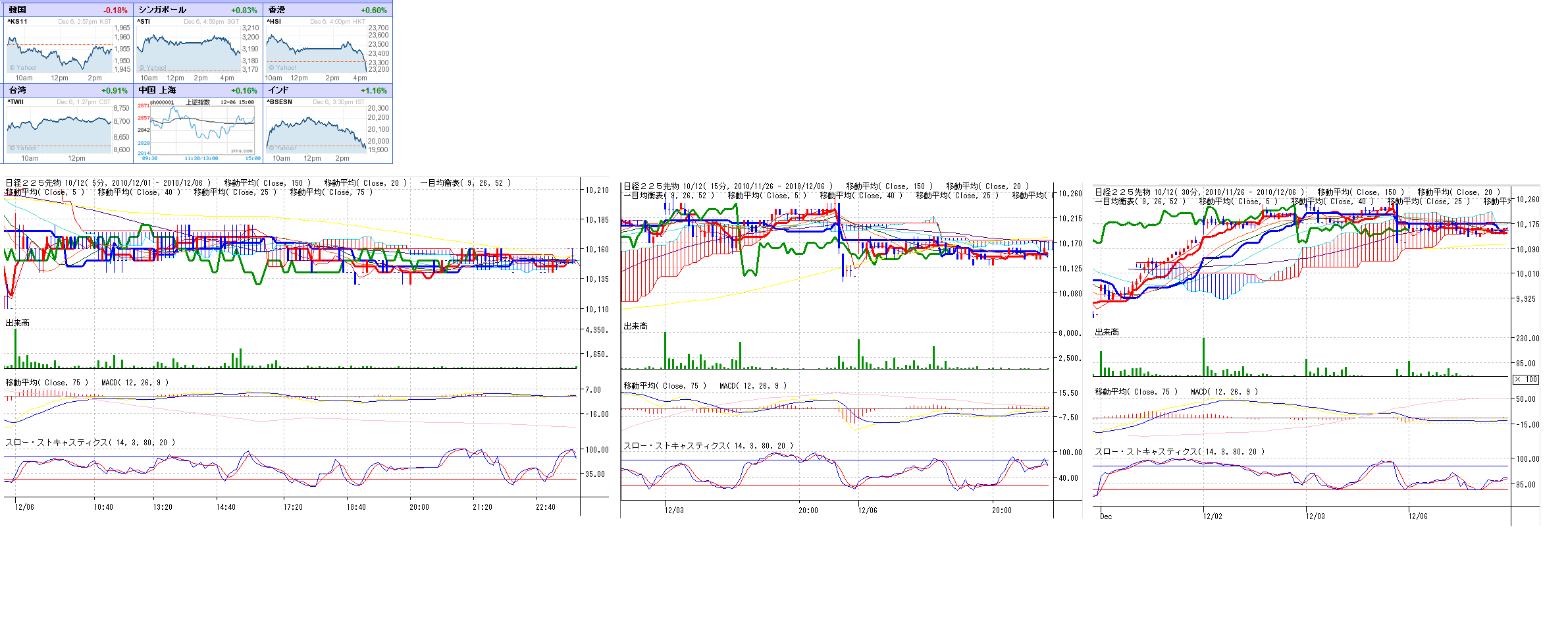The height and width of the screenshot is (635, 1568).
Task: Click the 韓国 market header
Action: (x=18, y=10)
